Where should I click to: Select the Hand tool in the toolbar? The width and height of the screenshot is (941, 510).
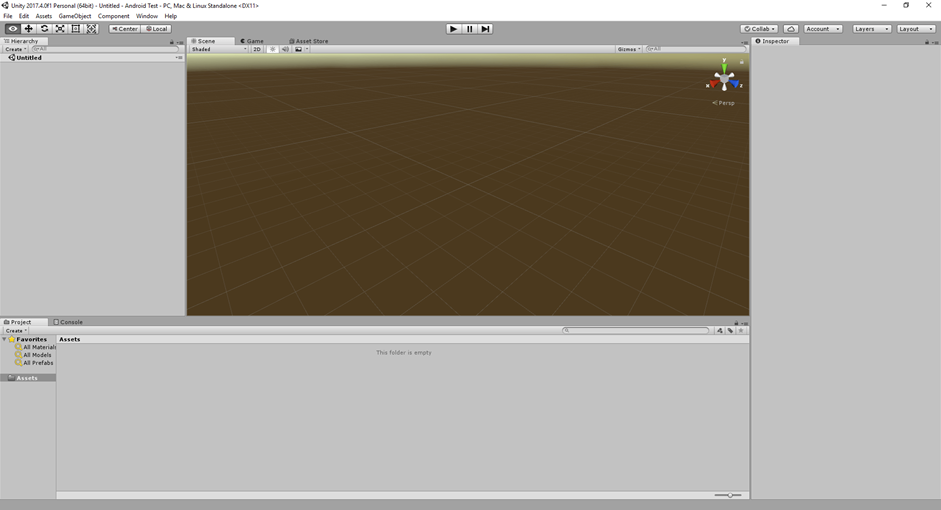click(13, 29)
